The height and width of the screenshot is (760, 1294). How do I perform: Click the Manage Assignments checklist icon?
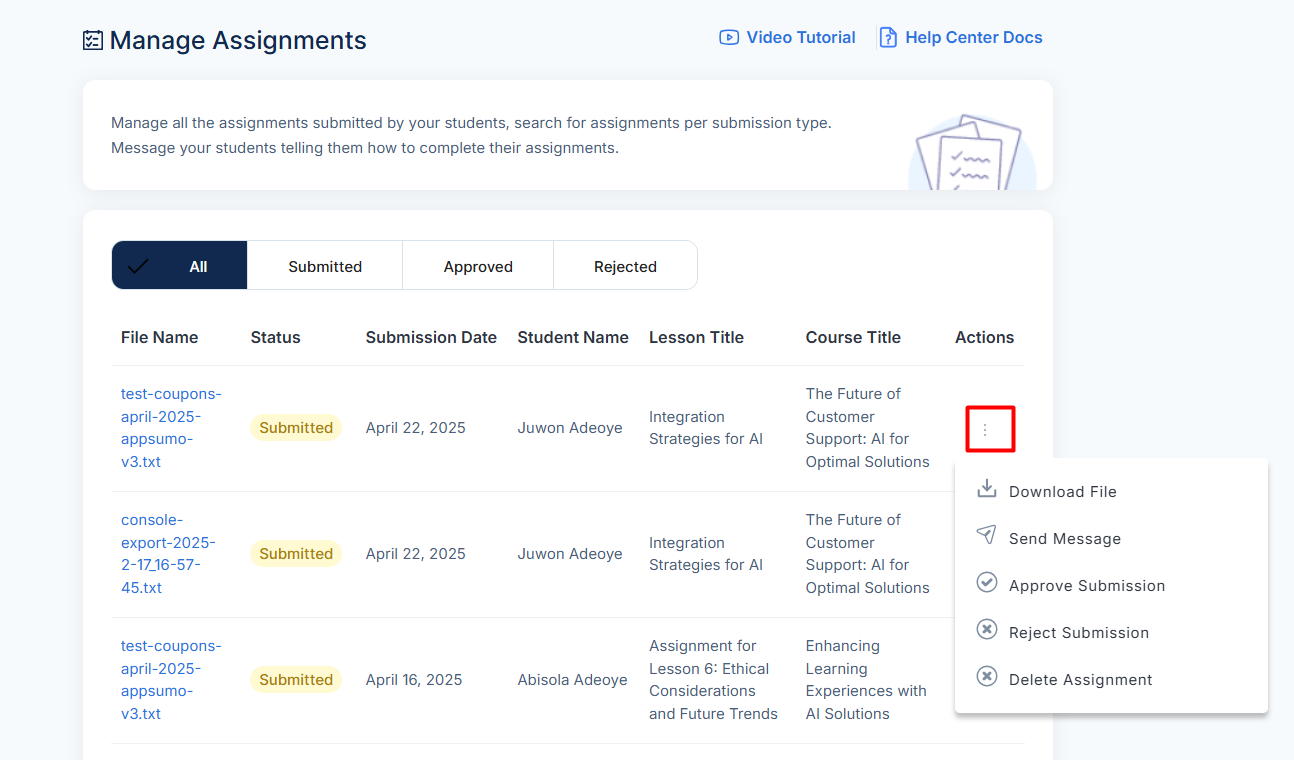click(x=93, y=40)
